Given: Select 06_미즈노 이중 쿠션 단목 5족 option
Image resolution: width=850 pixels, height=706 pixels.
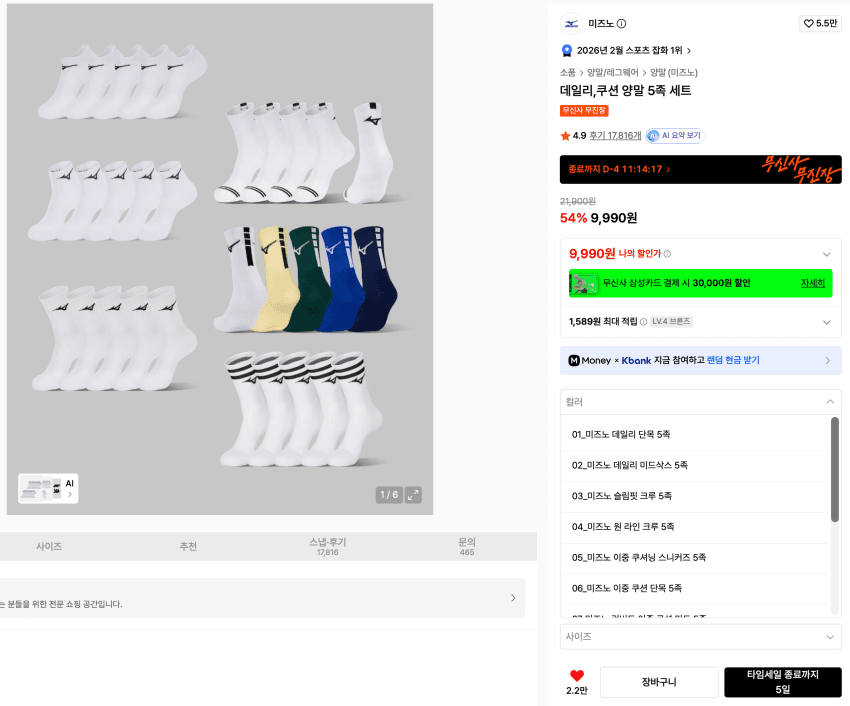Looking at the screenshot, I should (x=695, y=588).
